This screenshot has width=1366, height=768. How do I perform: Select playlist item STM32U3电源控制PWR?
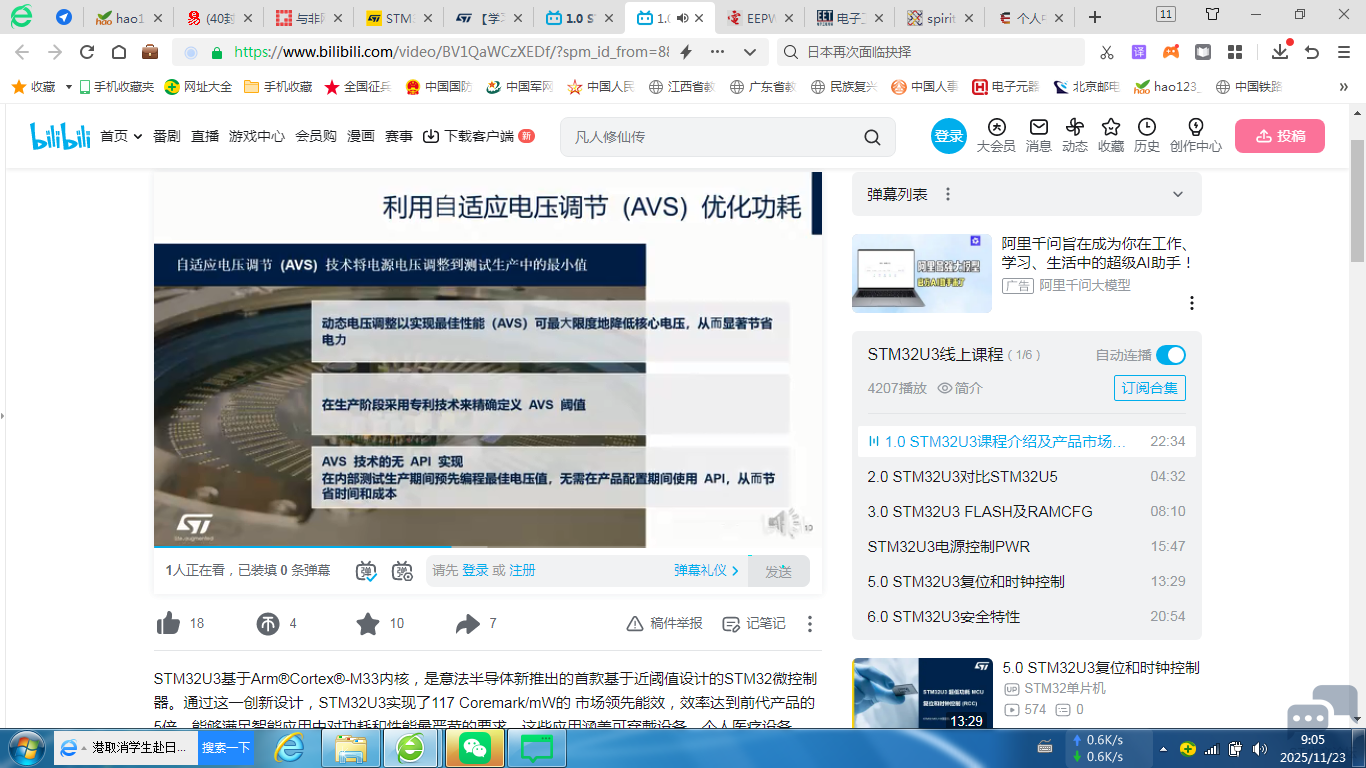point(1026,546)
